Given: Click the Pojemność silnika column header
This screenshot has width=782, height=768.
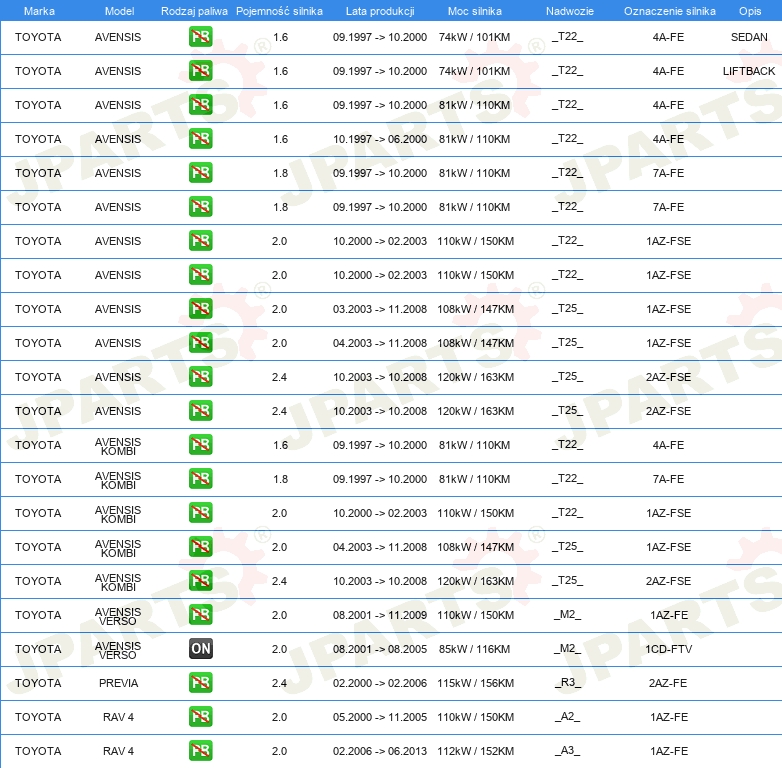Looking at the screenshot, I should [x=279, y=11].
